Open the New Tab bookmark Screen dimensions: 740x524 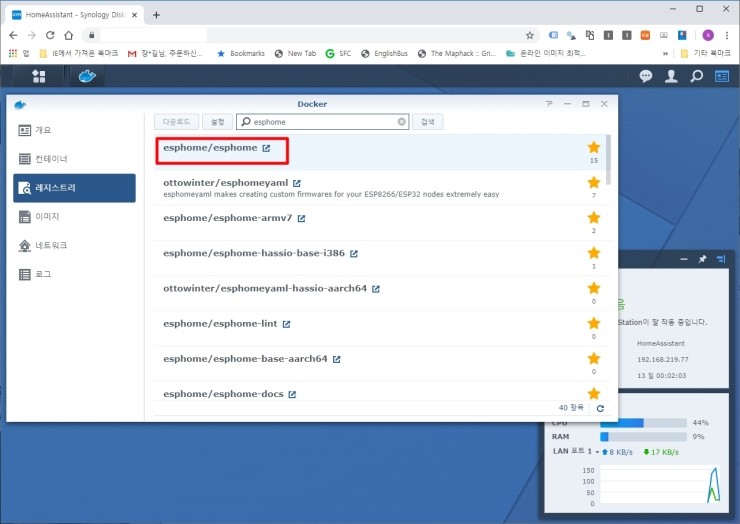click(x=295, y=54)
